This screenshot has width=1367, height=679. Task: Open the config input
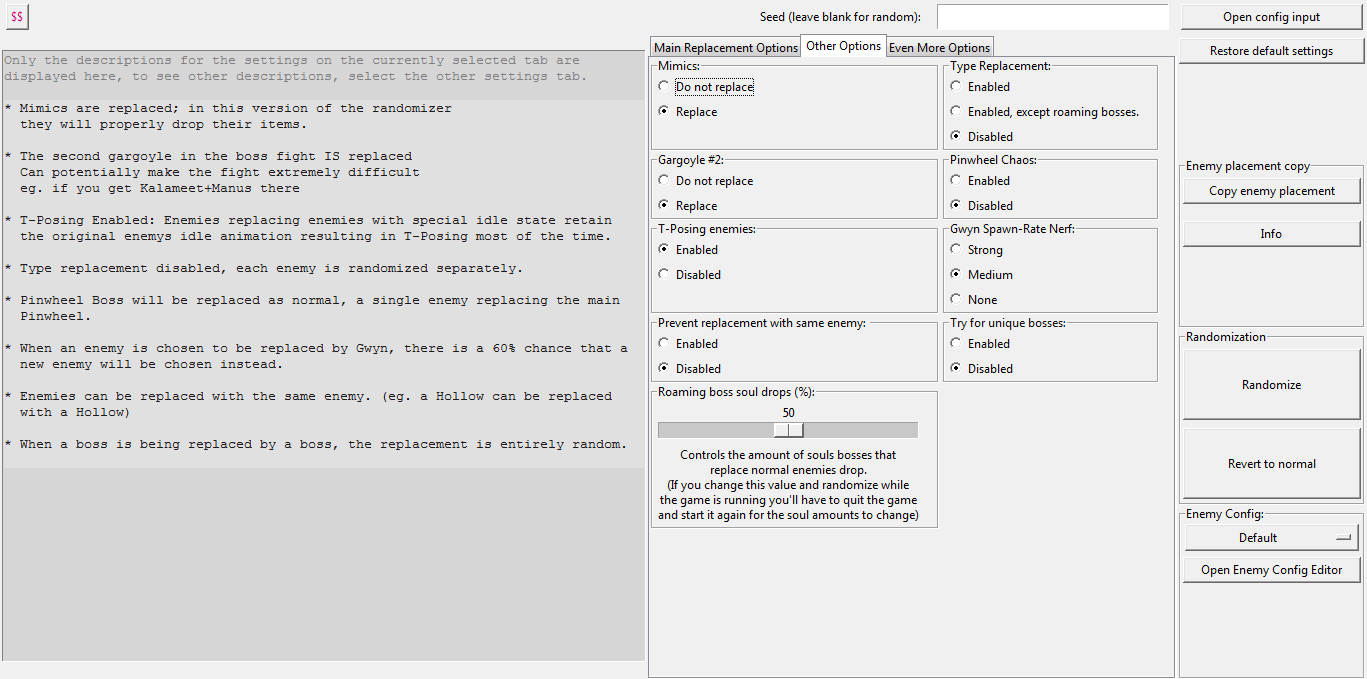[x=1271, y=17]
